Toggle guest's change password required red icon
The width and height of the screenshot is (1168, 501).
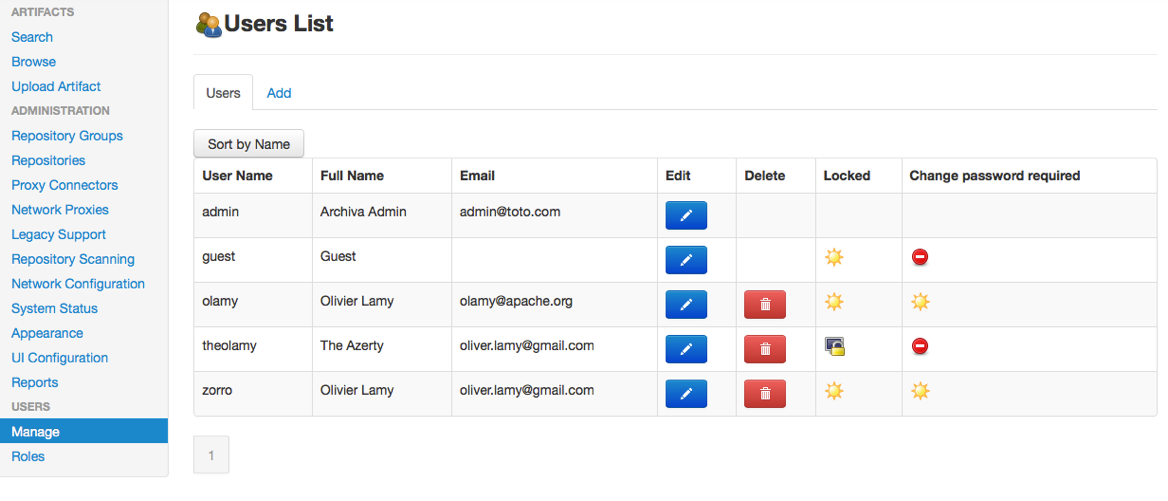(x=920, y=258)
